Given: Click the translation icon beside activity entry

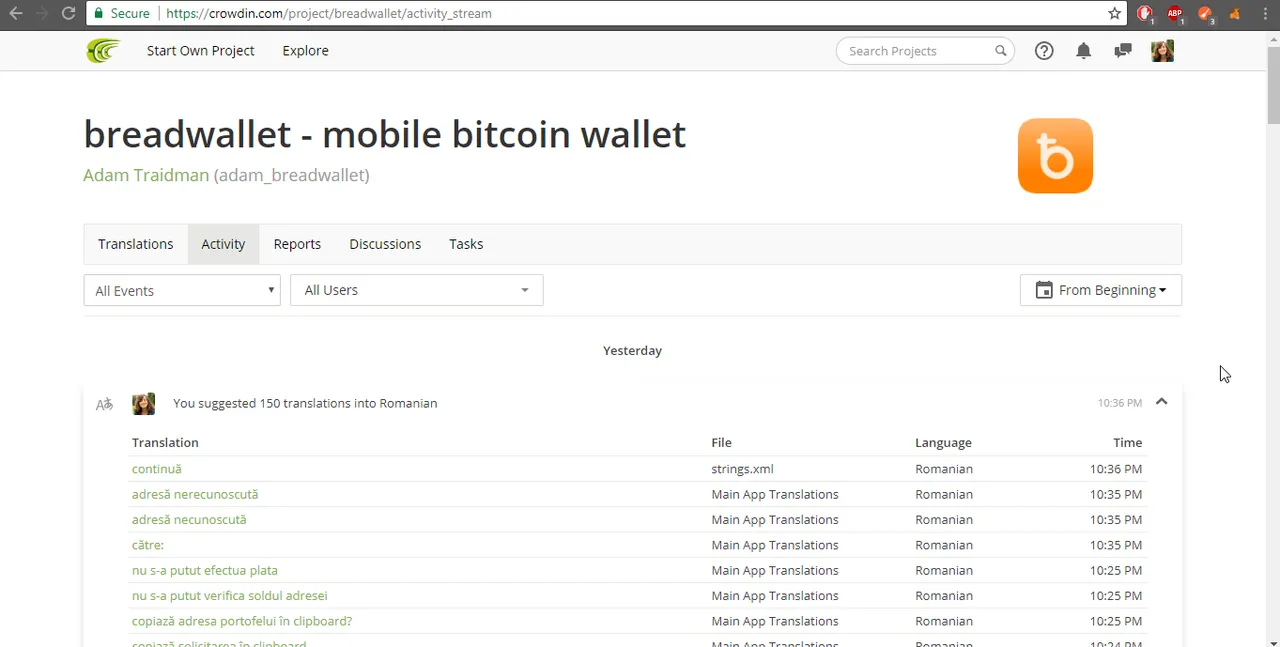Looking at the screenshot, I should click(x=104, y=404).
